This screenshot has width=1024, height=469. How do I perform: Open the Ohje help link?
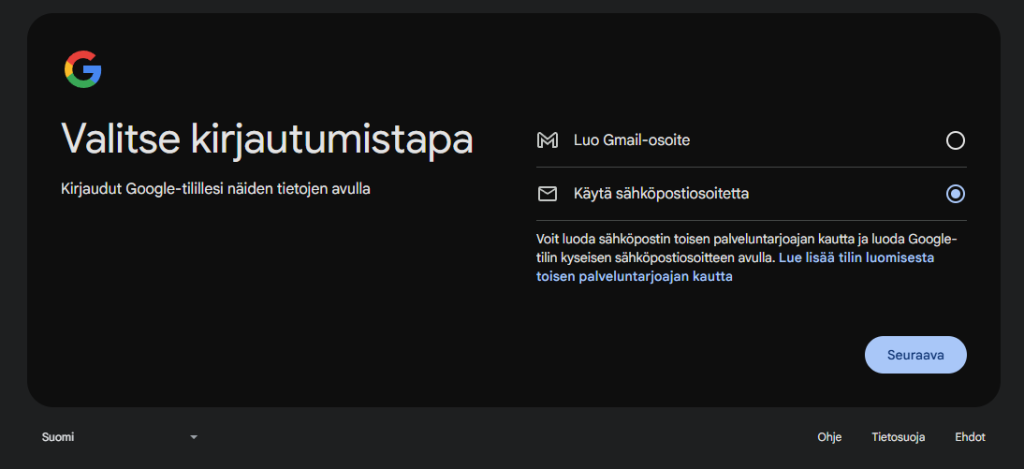point(829,437)
